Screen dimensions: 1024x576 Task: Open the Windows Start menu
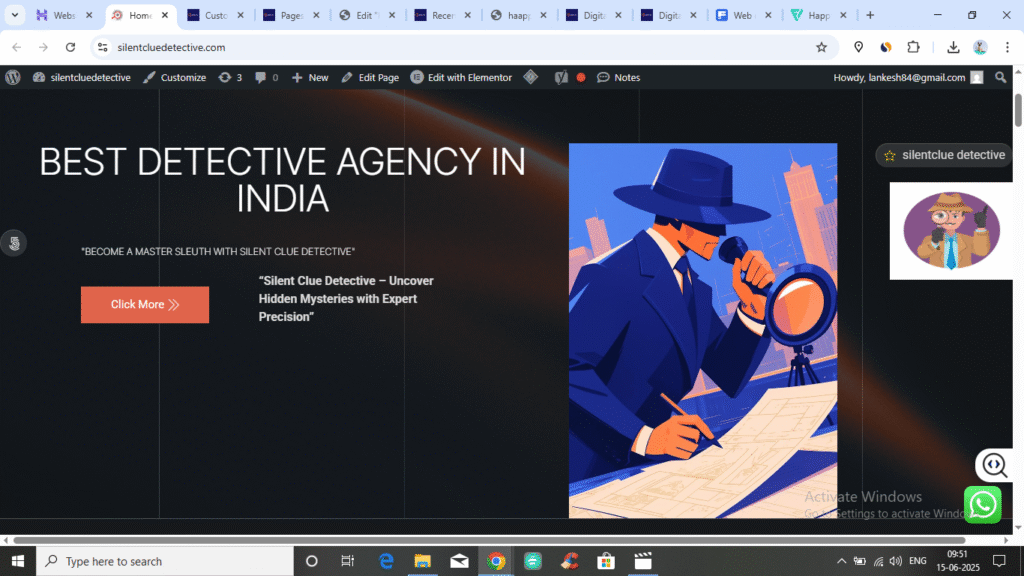tap(18, 561)
